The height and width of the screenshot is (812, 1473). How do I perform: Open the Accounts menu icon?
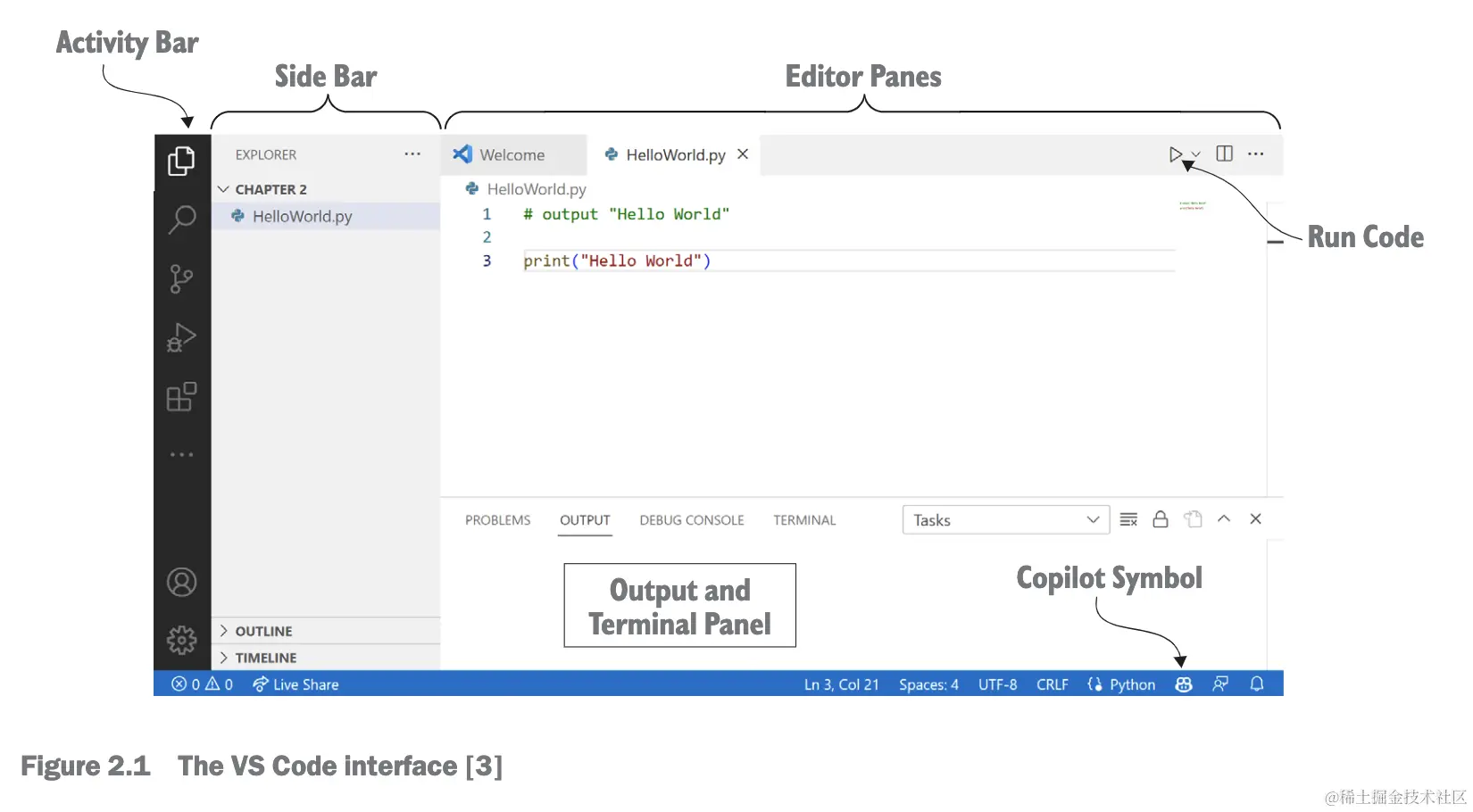[x=181, y=583]
